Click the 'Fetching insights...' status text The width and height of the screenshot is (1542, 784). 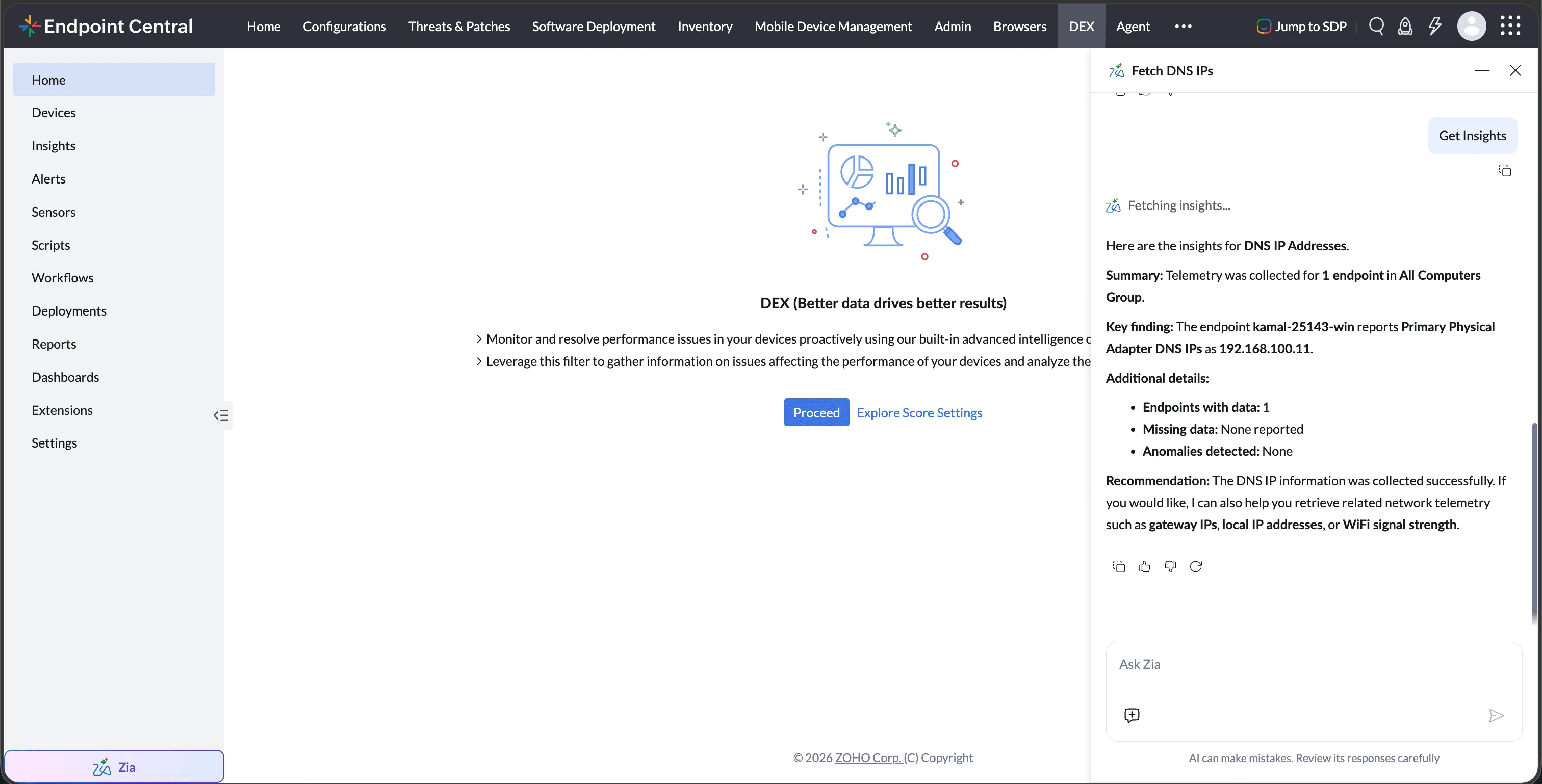(1178, 205)
